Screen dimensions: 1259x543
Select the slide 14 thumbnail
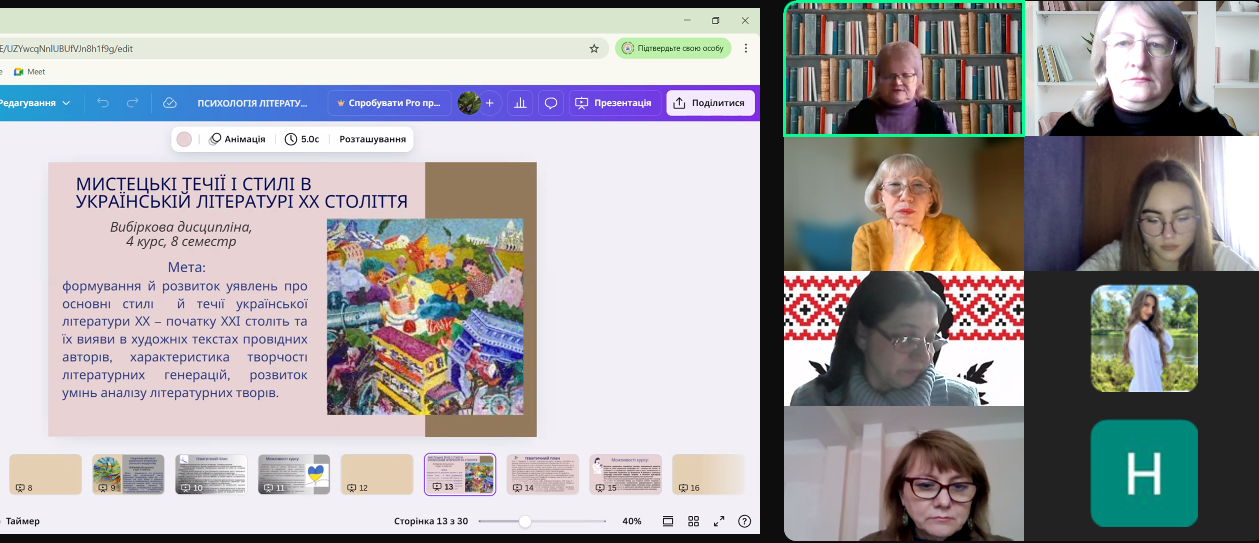(543, 474)
